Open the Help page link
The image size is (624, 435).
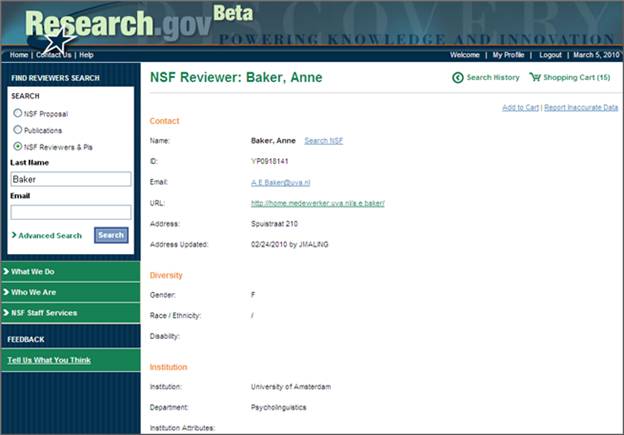coord(86,55)
